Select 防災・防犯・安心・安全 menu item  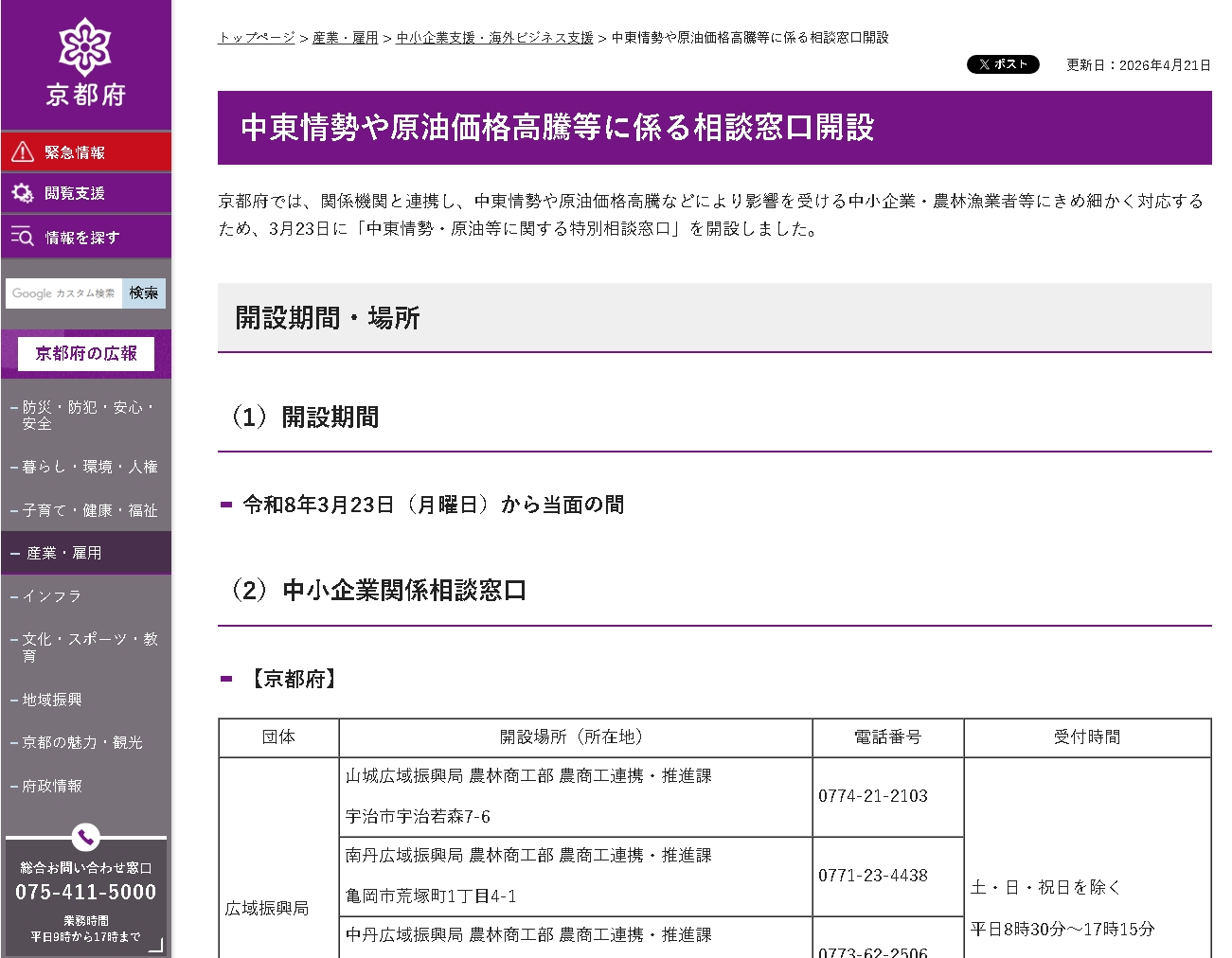click(x=86, y=416)
